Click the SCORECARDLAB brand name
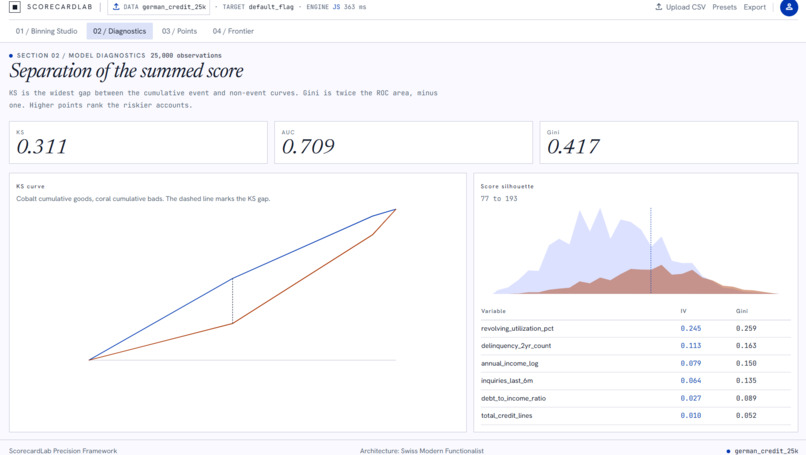Image resolution: width=806 pixels, height=455 pixels. point(60,7)
